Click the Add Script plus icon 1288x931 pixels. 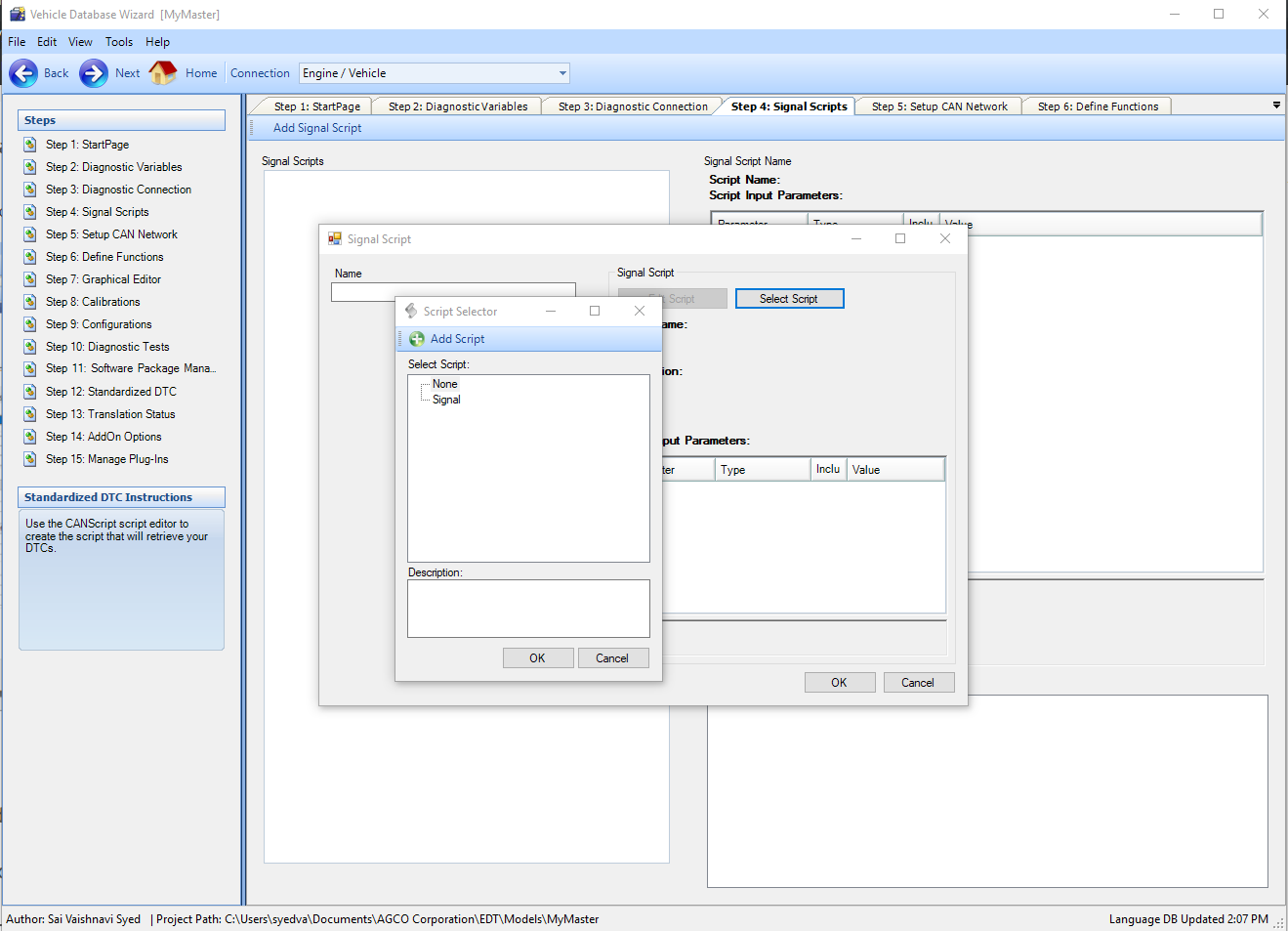pyautogui.click(x=417, y=339)
